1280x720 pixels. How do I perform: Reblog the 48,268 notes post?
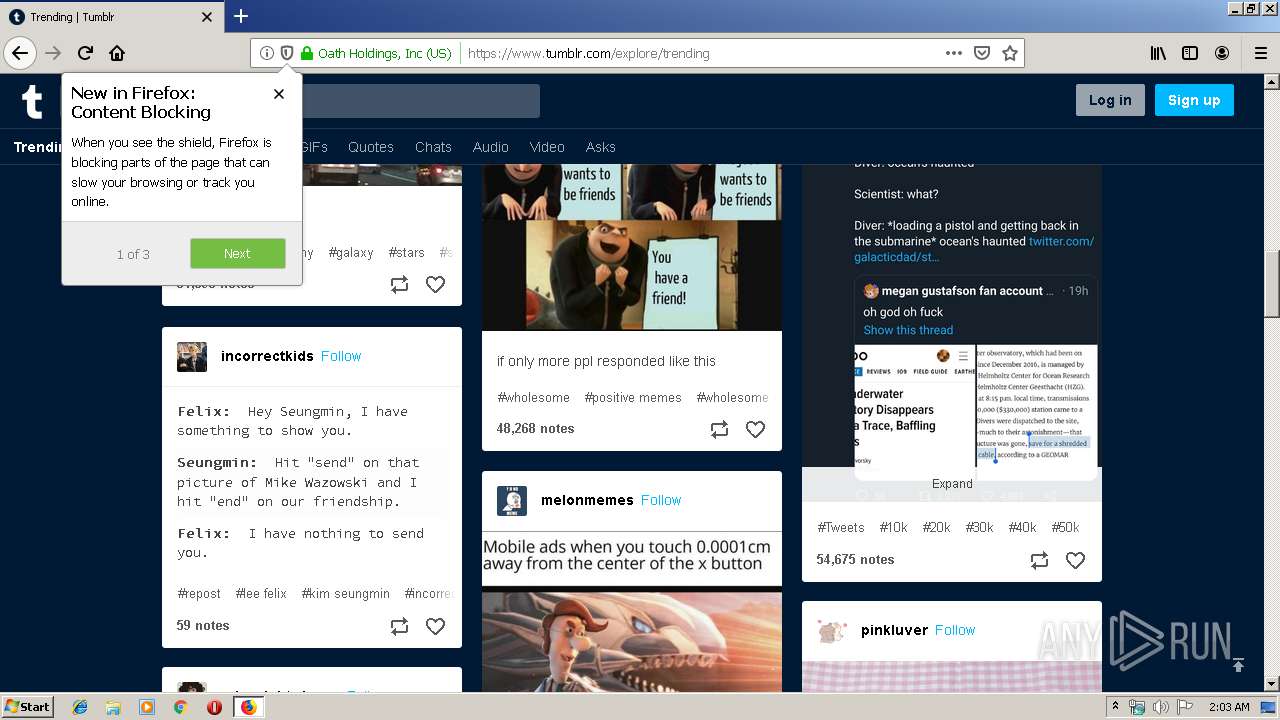[x=720, y=429]
